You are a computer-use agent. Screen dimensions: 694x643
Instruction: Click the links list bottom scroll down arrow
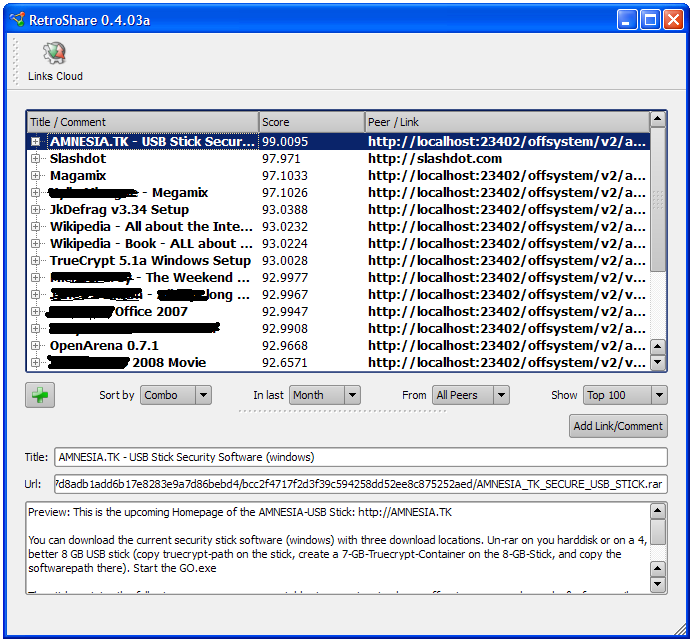click(658, 362)
